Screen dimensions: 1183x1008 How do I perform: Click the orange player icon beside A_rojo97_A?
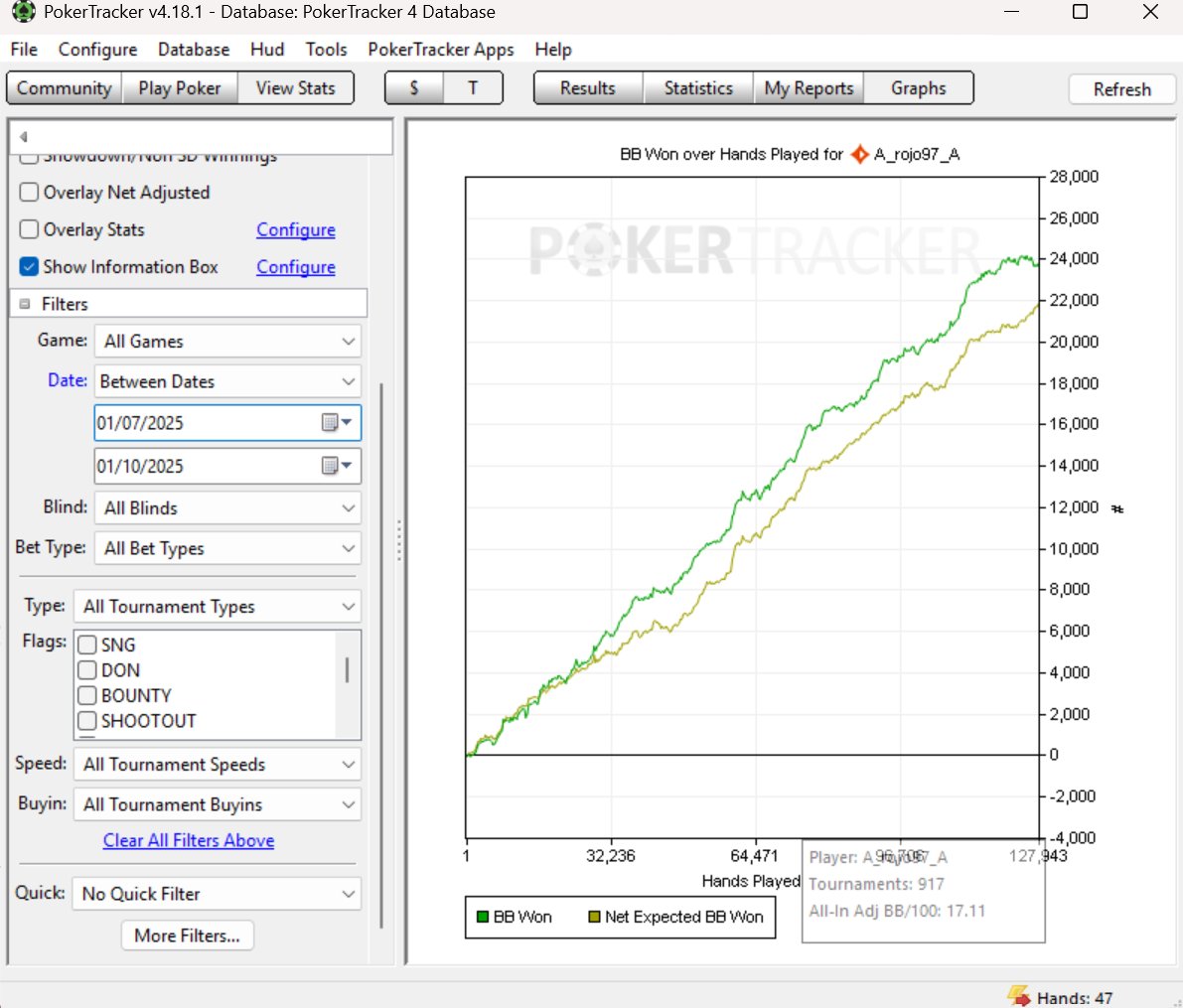click(859, 154)
